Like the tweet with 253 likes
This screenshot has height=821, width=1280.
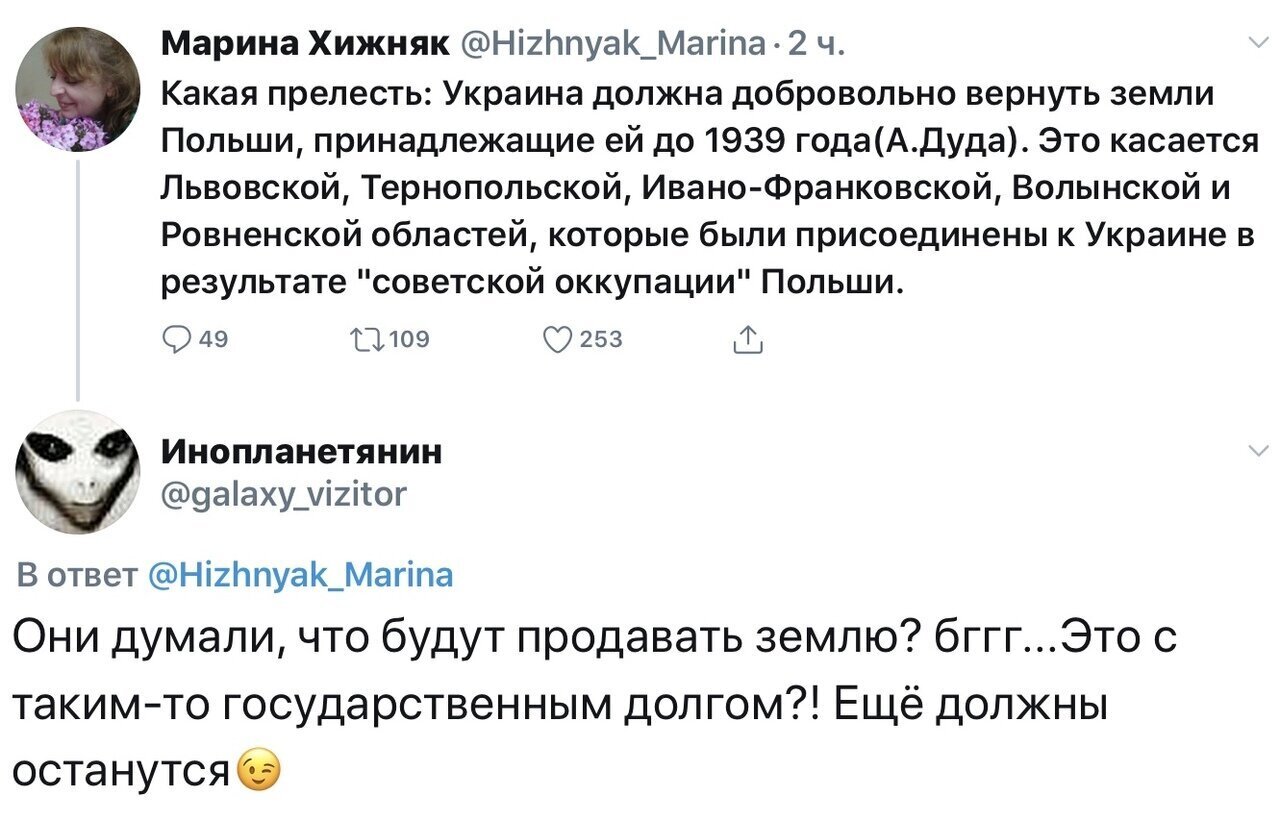point(556,340)
